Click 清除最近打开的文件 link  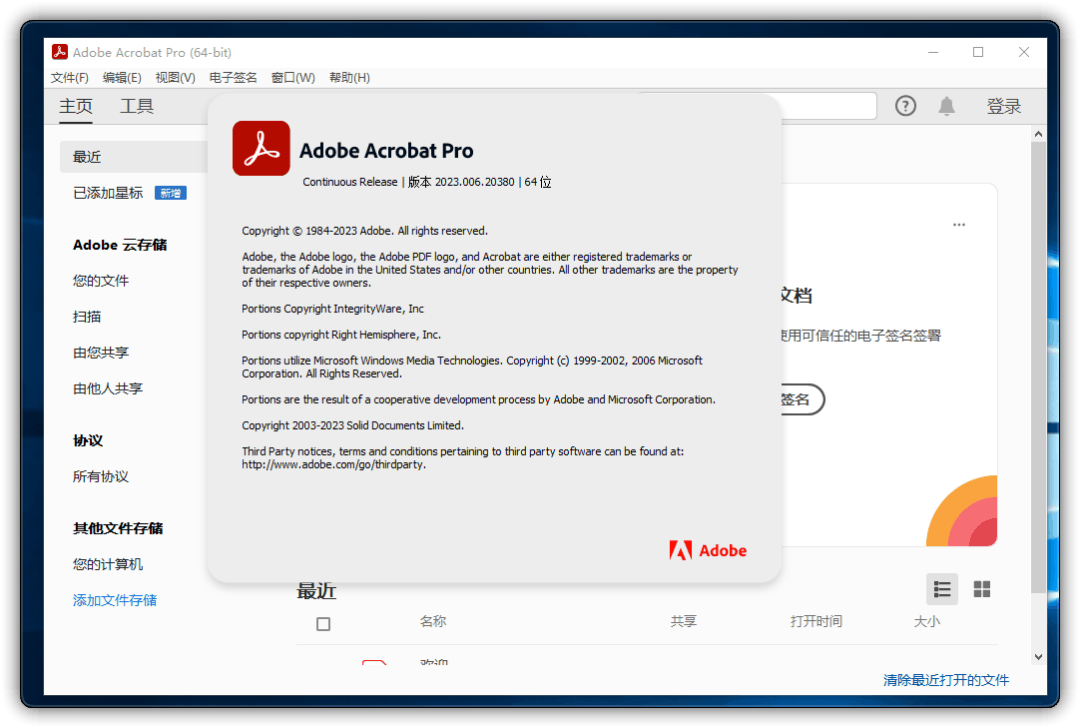[946, 680]
